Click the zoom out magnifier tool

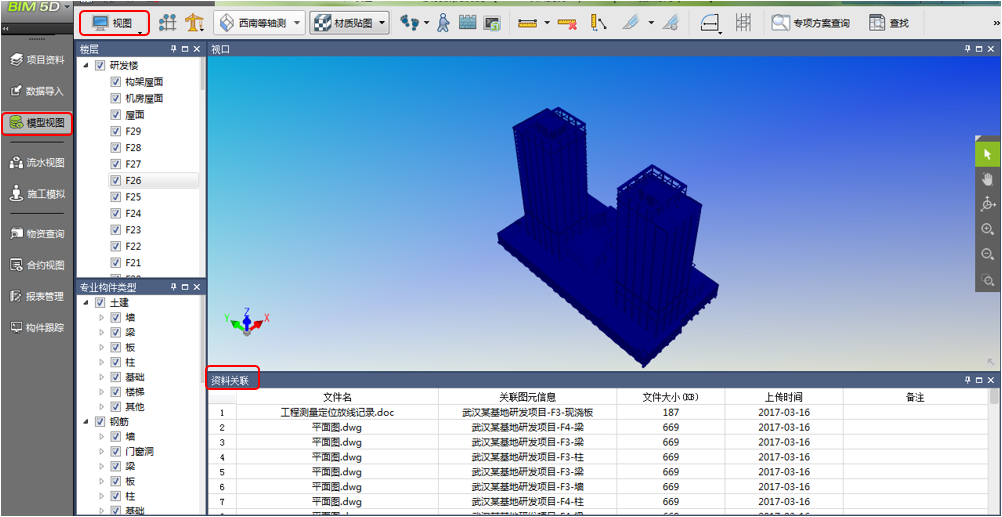coord(988,254)
